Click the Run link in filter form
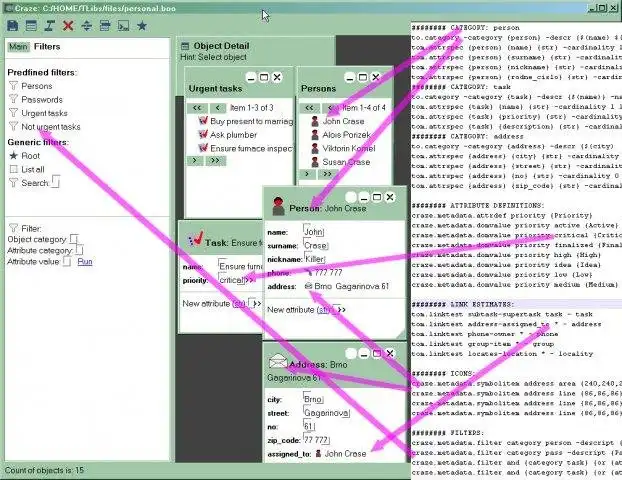The height and width of the screenshot is (480, 622). pyautogui.click(x=84, y=261)
